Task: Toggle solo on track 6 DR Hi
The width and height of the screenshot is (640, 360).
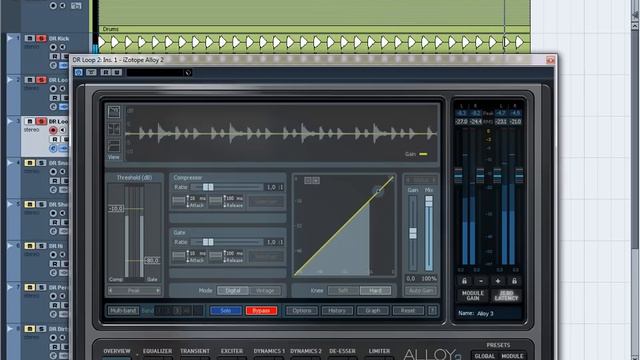Action: pyautogui.click(x=41, y=246)
